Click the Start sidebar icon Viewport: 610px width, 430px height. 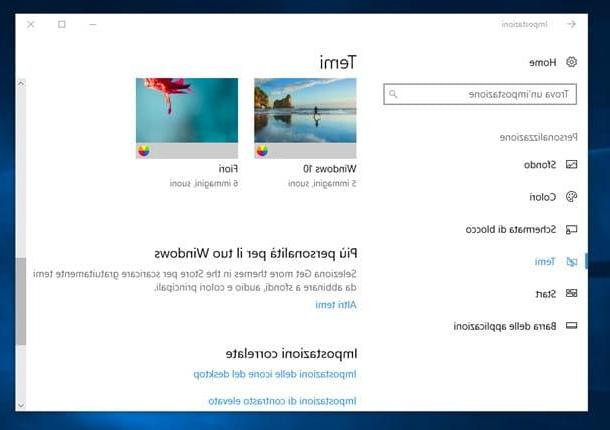tap(571, 293)
